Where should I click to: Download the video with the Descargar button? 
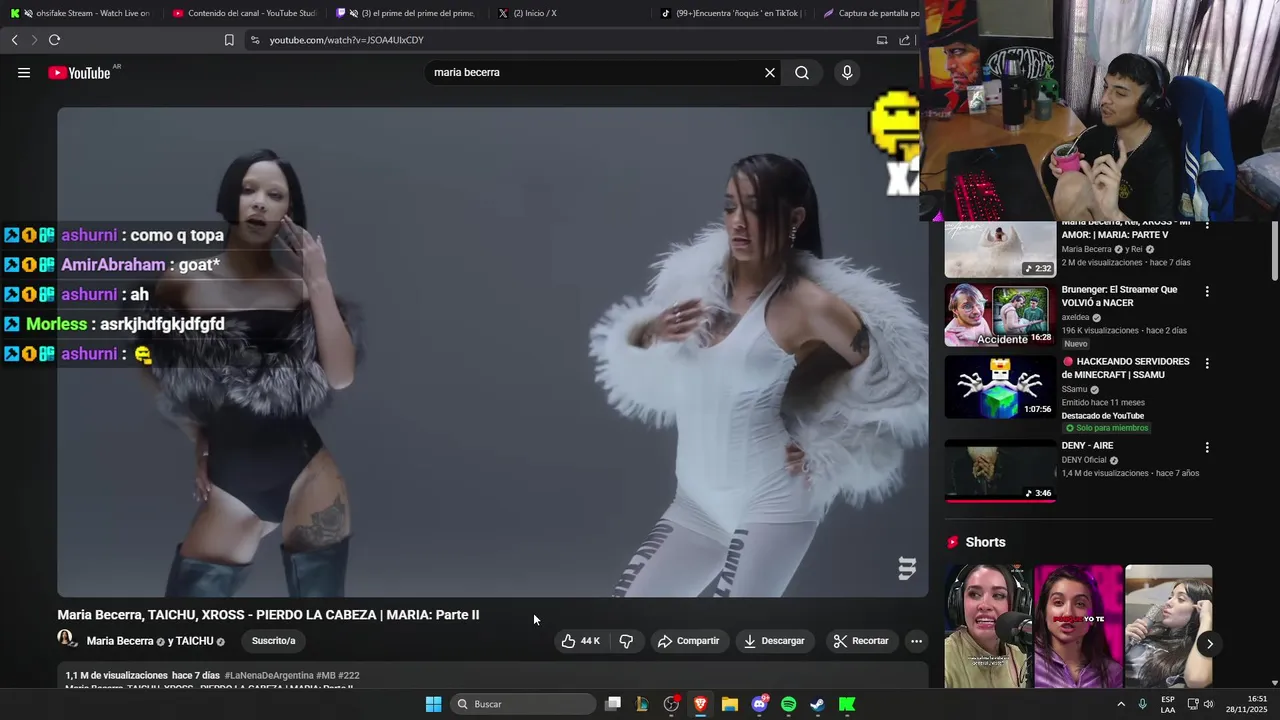click(774, 641)
